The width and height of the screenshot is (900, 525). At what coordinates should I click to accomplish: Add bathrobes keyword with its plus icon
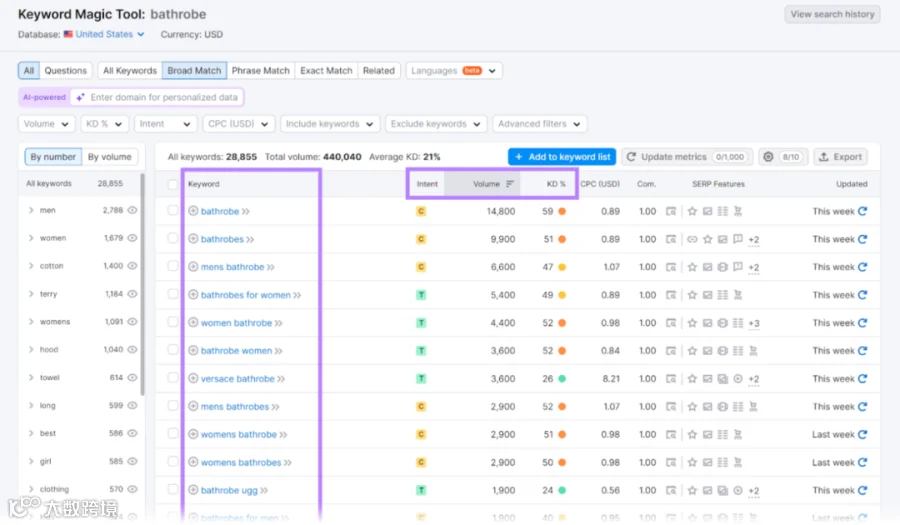193,239
